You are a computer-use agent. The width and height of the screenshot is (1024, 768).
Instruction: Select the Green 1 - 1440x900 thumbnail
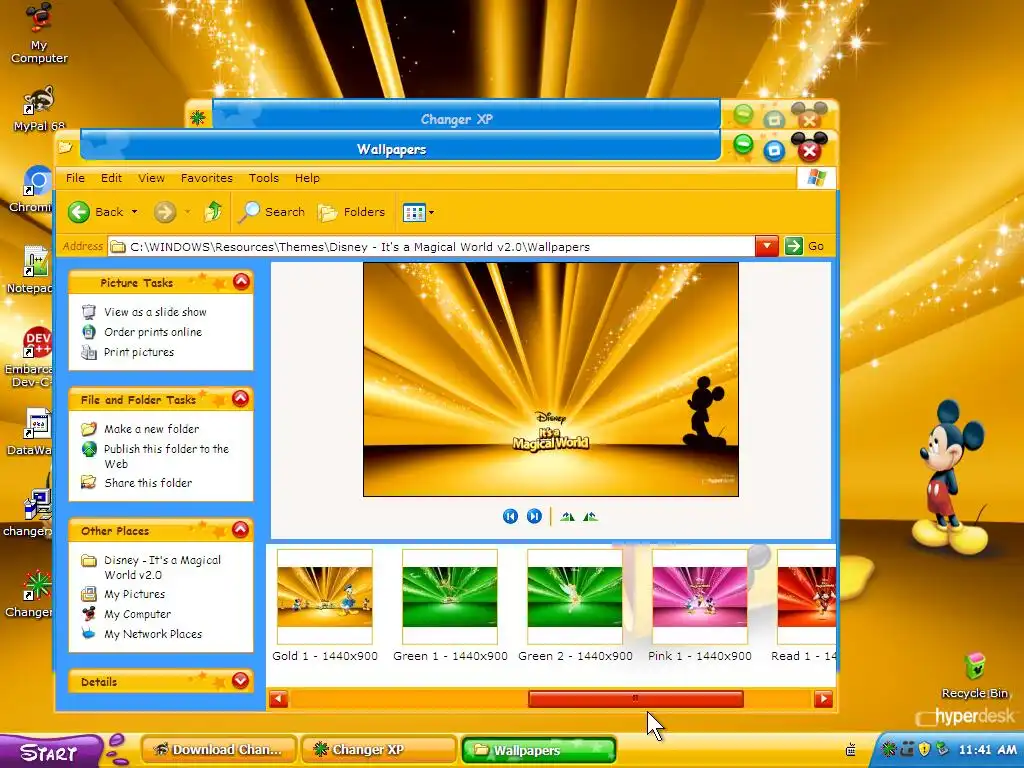[x=450, y=596]
